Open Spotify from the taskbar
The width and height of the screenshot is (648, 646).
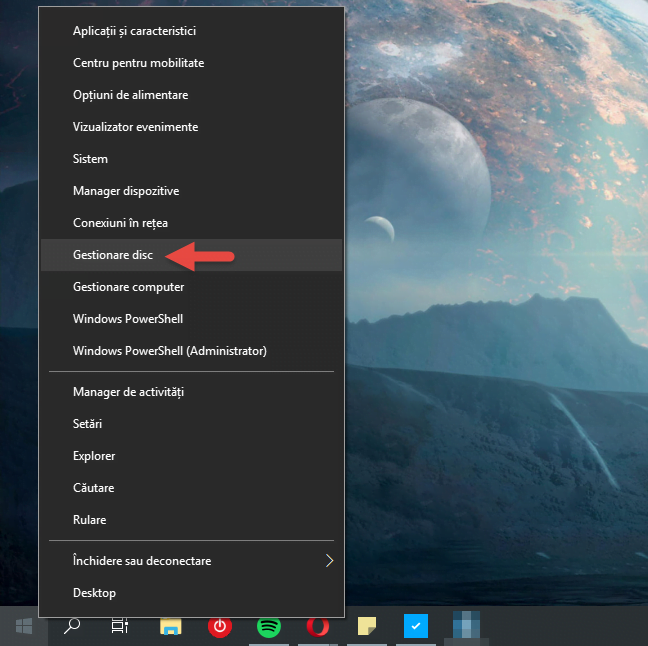[x=269, y=626]
